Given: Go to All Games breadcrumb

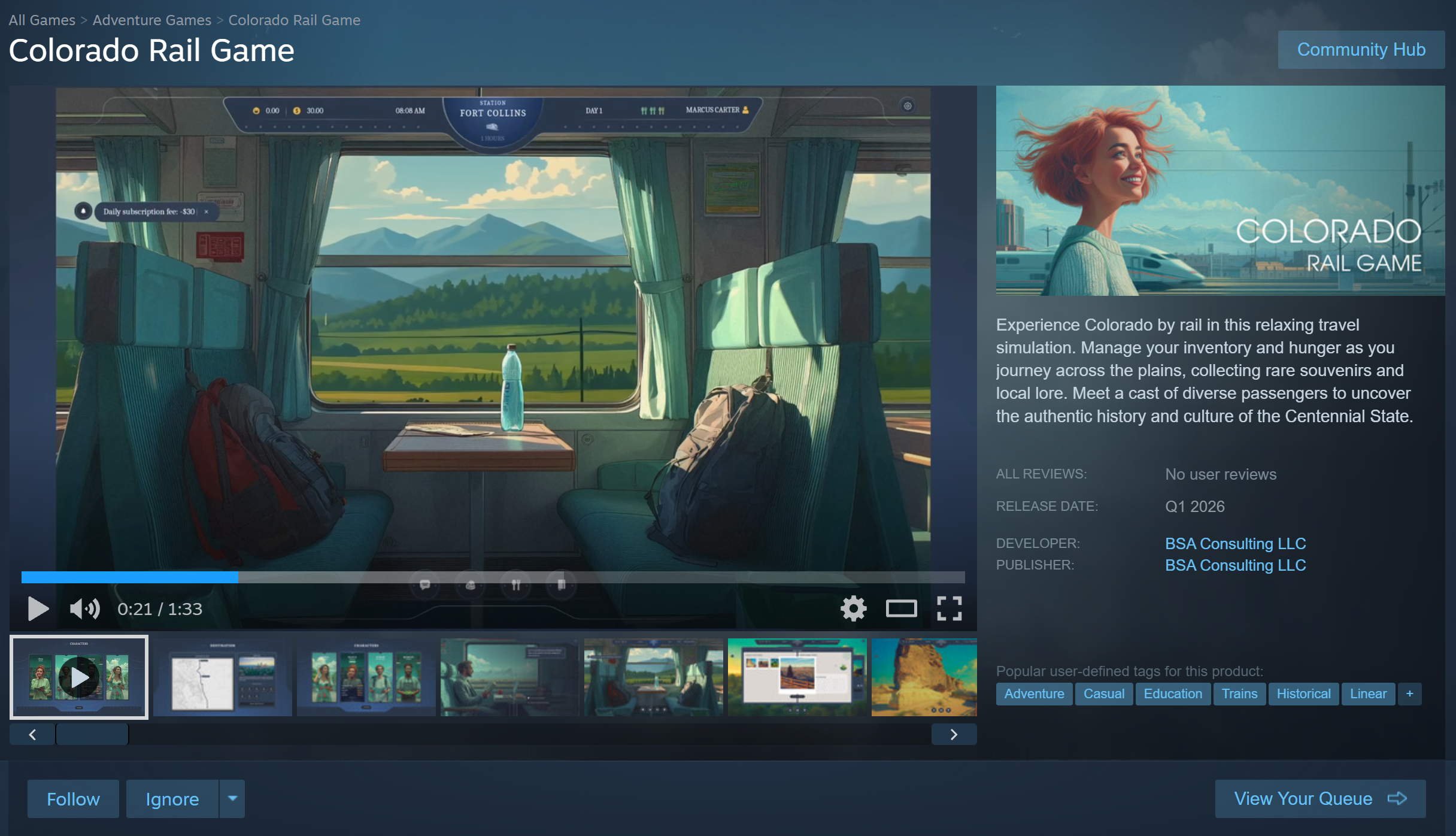Looking at the screenshot, I should [x=42, y=20].
